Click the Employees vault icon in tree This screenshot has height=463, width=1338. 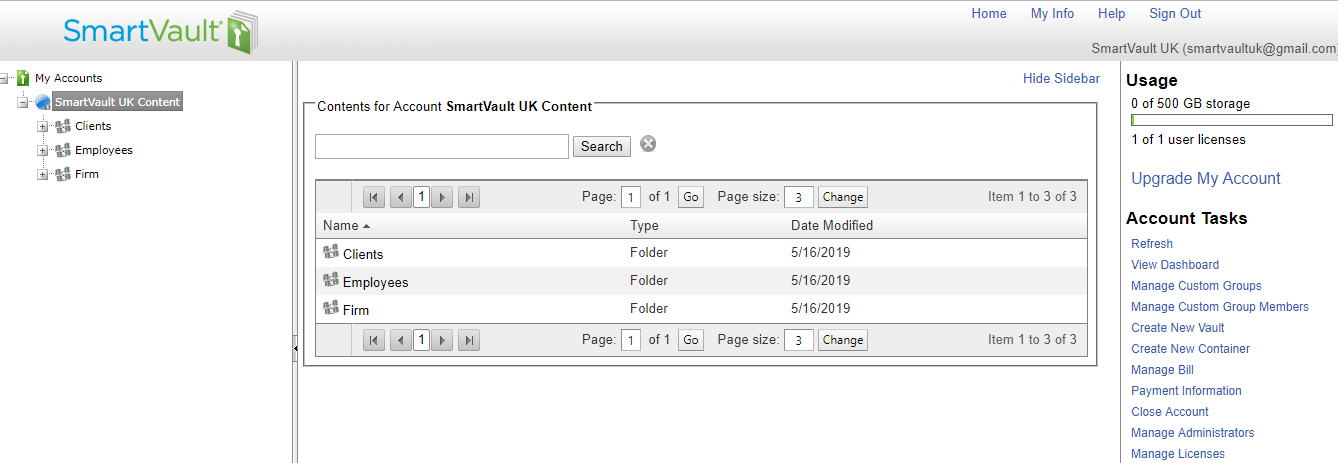[62, 150]
